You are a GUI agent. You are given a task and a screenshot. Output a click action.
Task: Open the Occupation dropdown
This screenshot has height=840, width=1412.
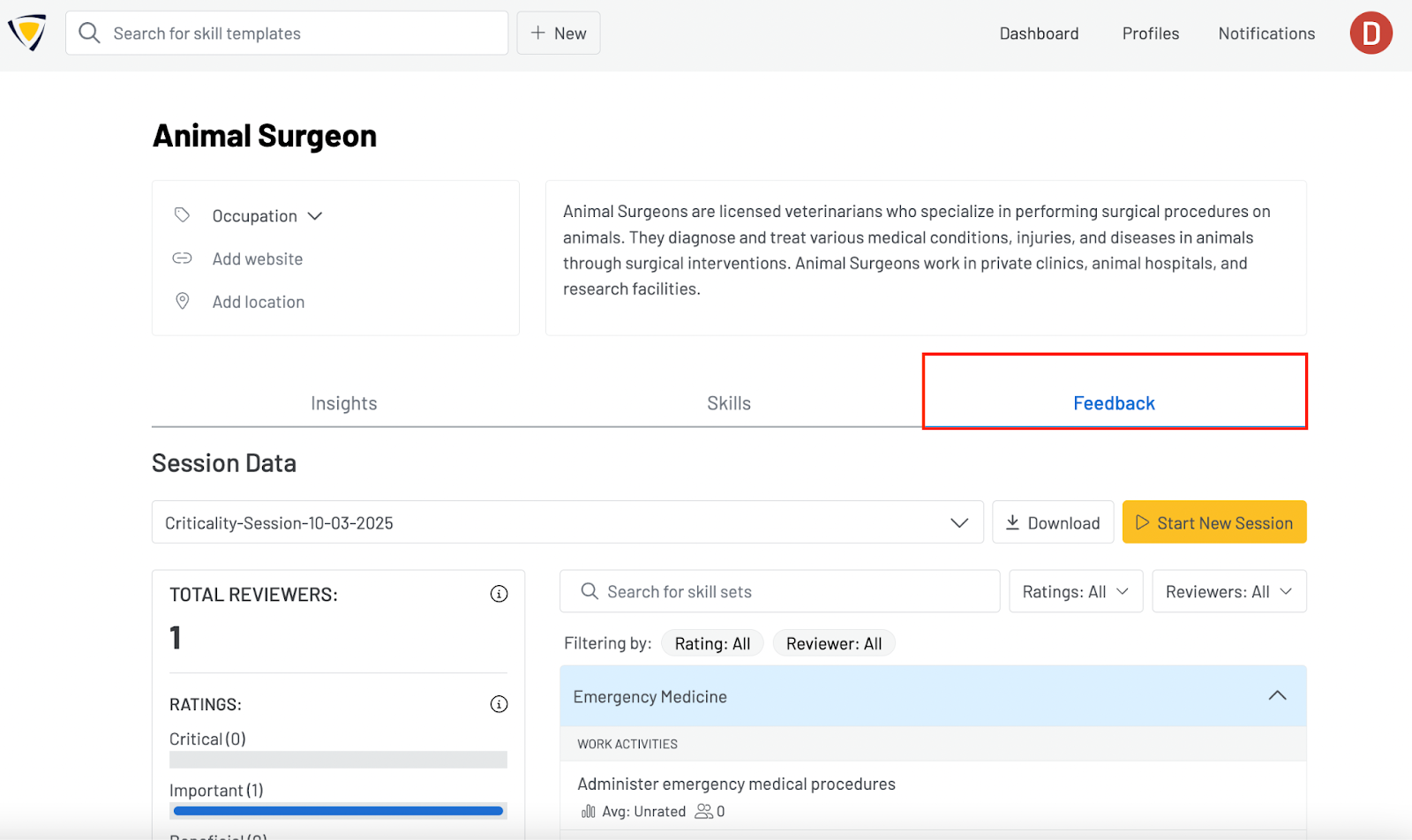(267, 216)
